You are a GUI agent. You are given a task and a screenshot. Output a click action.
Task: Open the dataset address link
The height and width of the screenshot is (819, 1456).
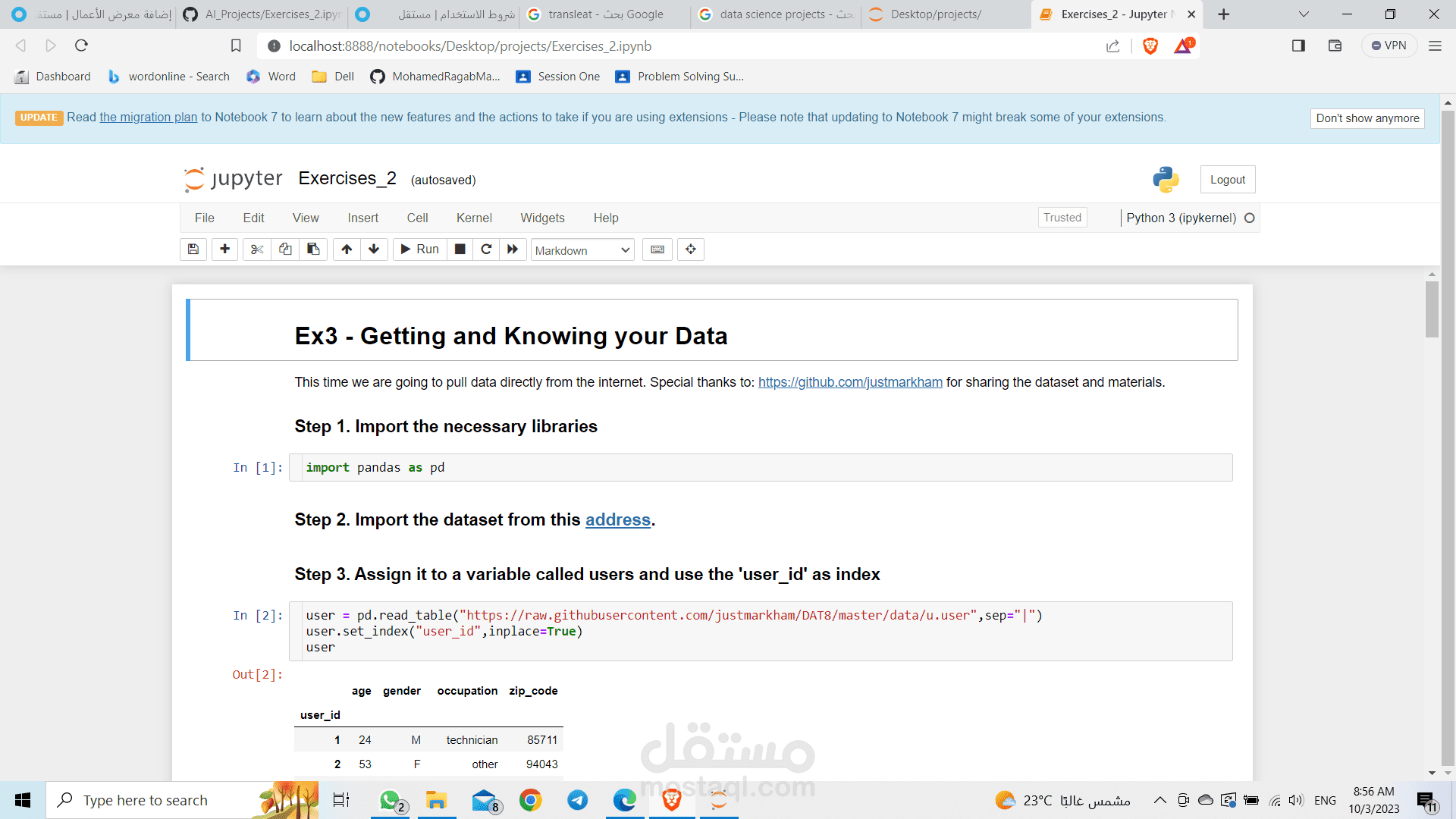coord(617,519)
